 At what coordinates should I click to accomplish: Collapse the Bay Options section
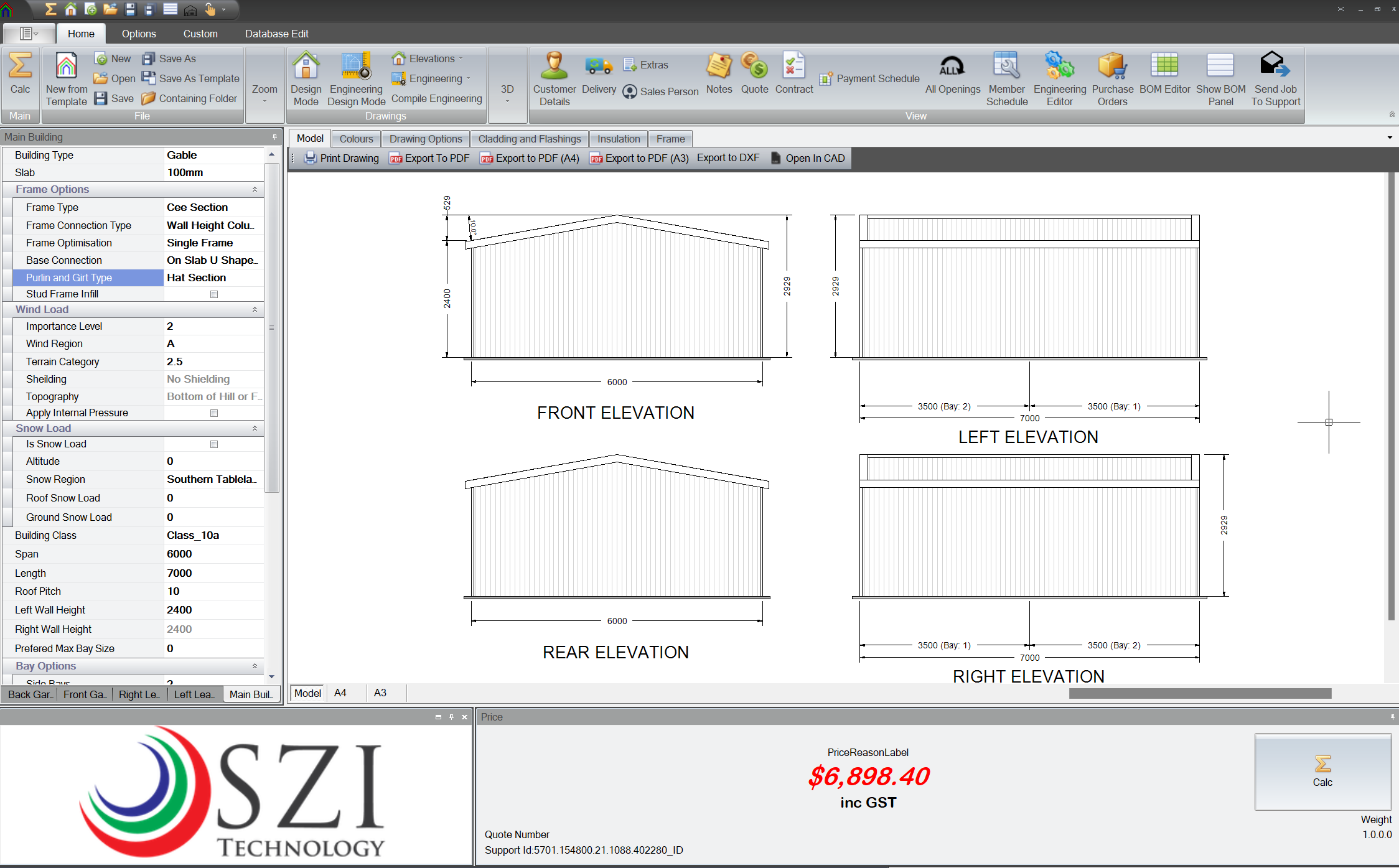pos(255,666)
